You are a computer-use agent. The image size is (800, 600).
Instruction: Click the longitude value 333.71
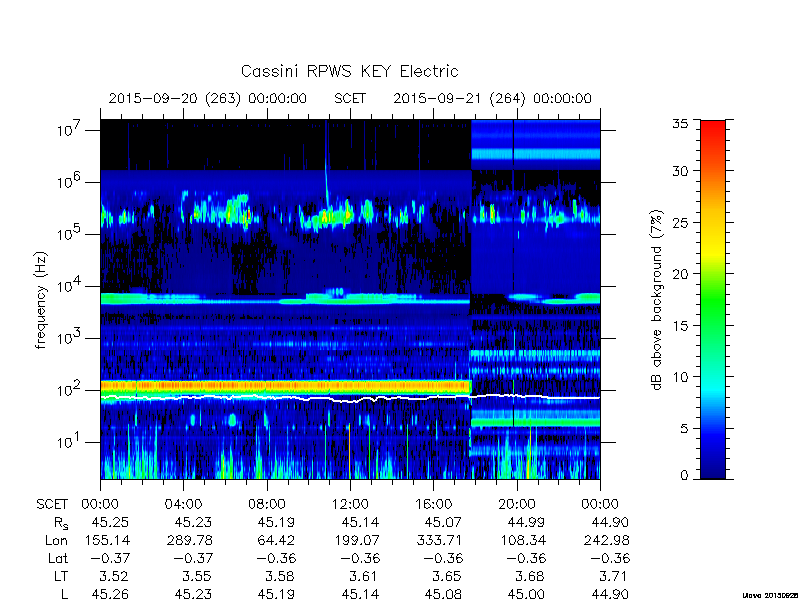(438, 540)
